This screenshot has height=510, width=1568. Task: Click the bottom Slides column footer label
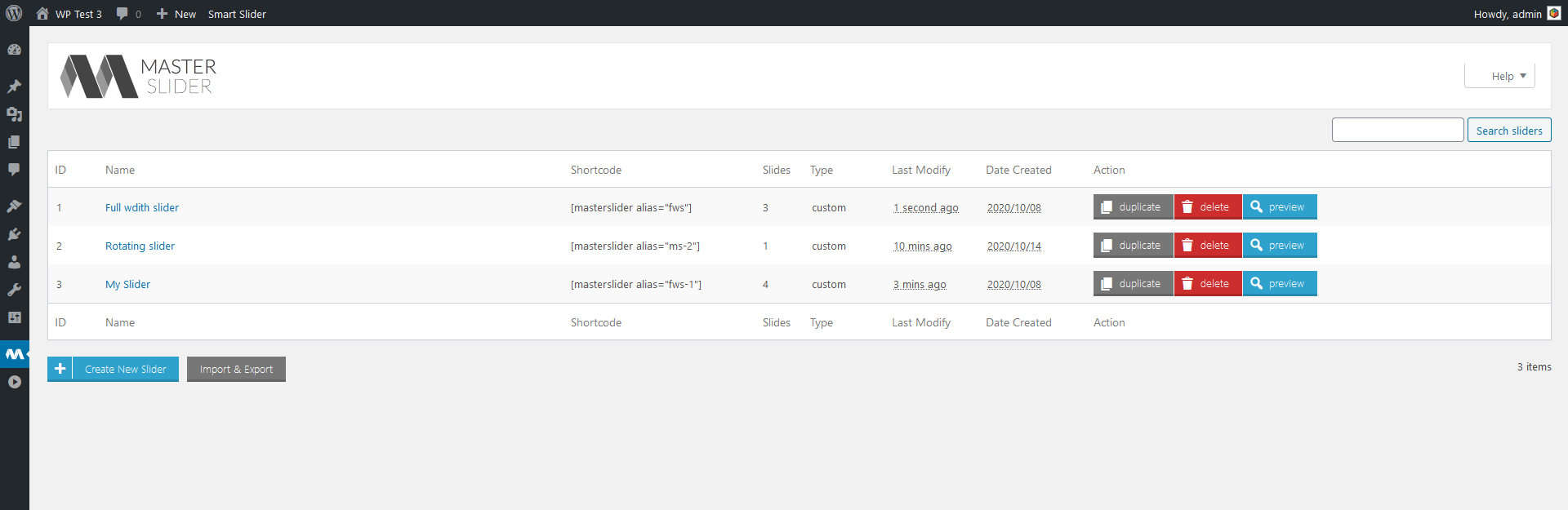tap(777, 322)
